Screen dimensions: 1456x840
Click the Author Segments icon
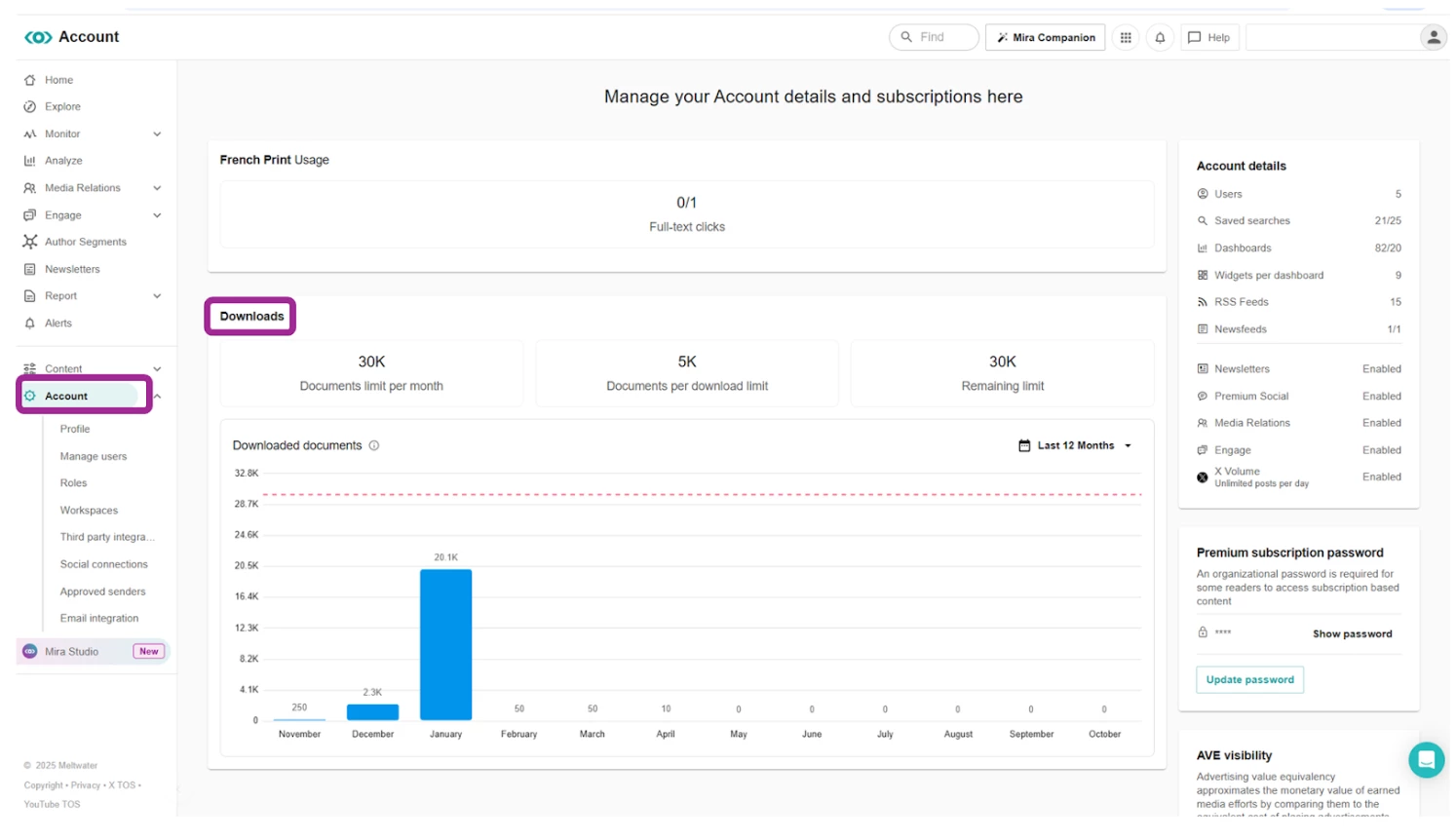tap(30, 242)
